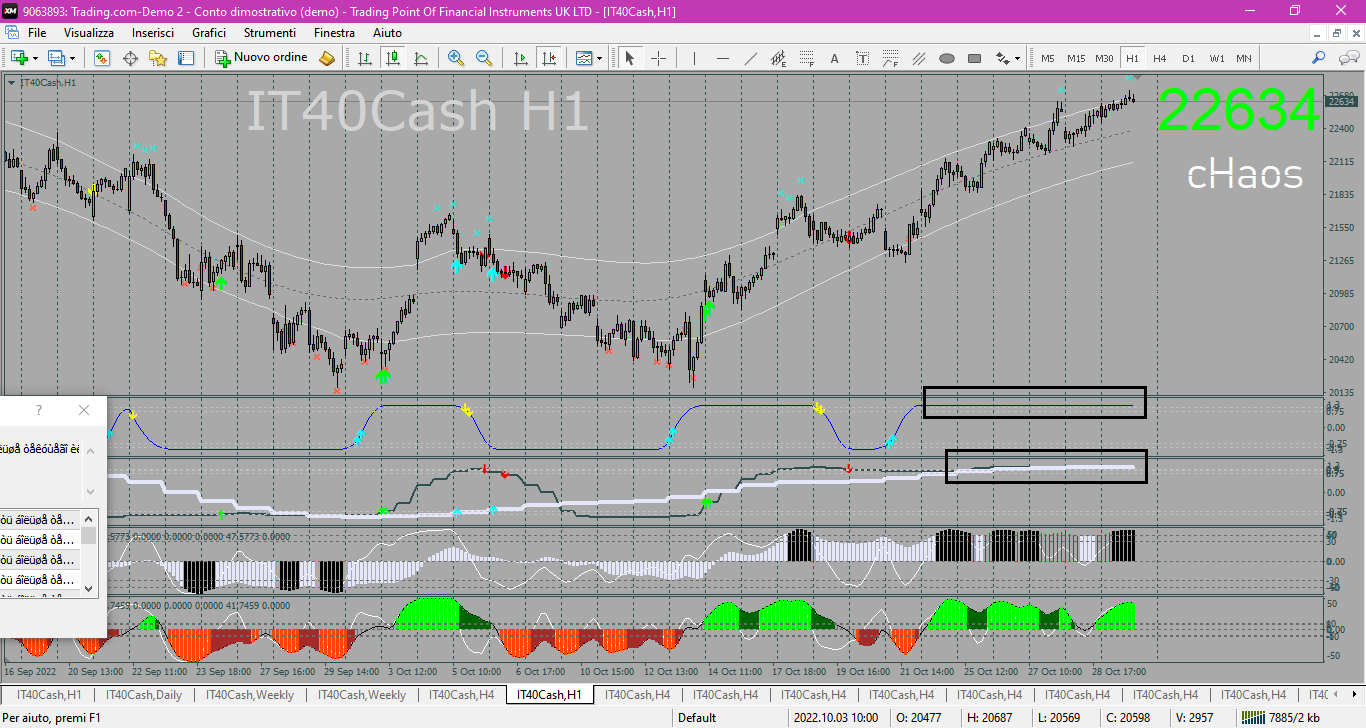
Task: Select the parallel lines channel tool
Action: 919,58
